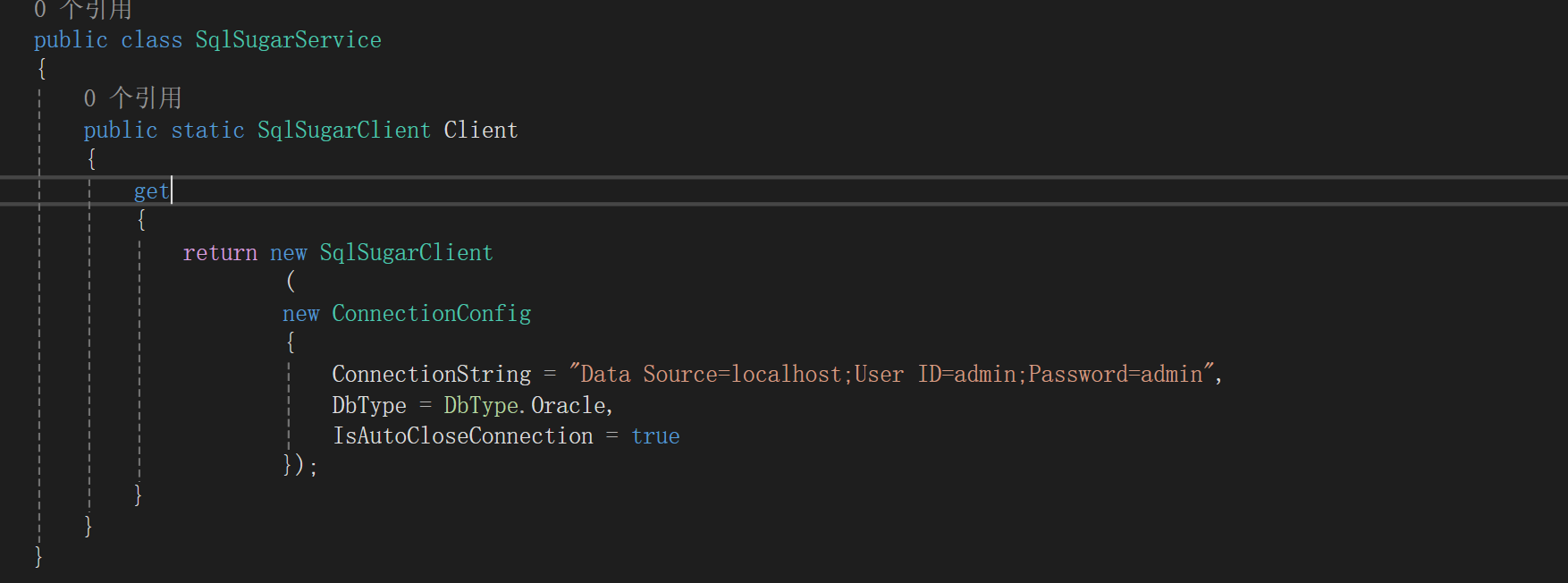The height and width of the screenshot is (583, 1568).
Task: Click the SqlSugarClient type in the property declaration
Action: [x=343, y=131]
